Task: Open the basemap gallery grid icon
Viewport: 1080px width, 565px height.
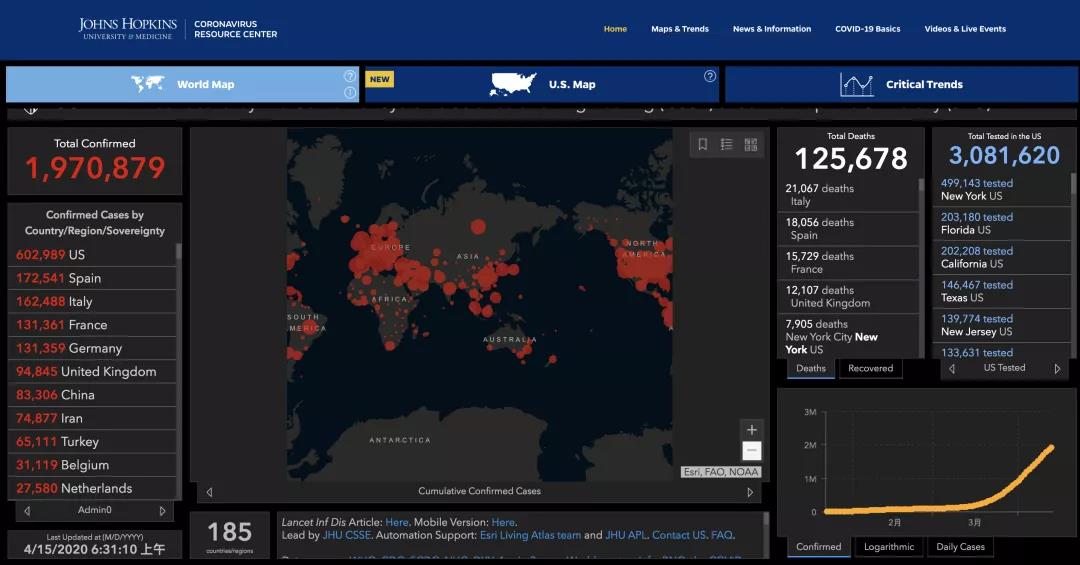Action: point(751,145)
